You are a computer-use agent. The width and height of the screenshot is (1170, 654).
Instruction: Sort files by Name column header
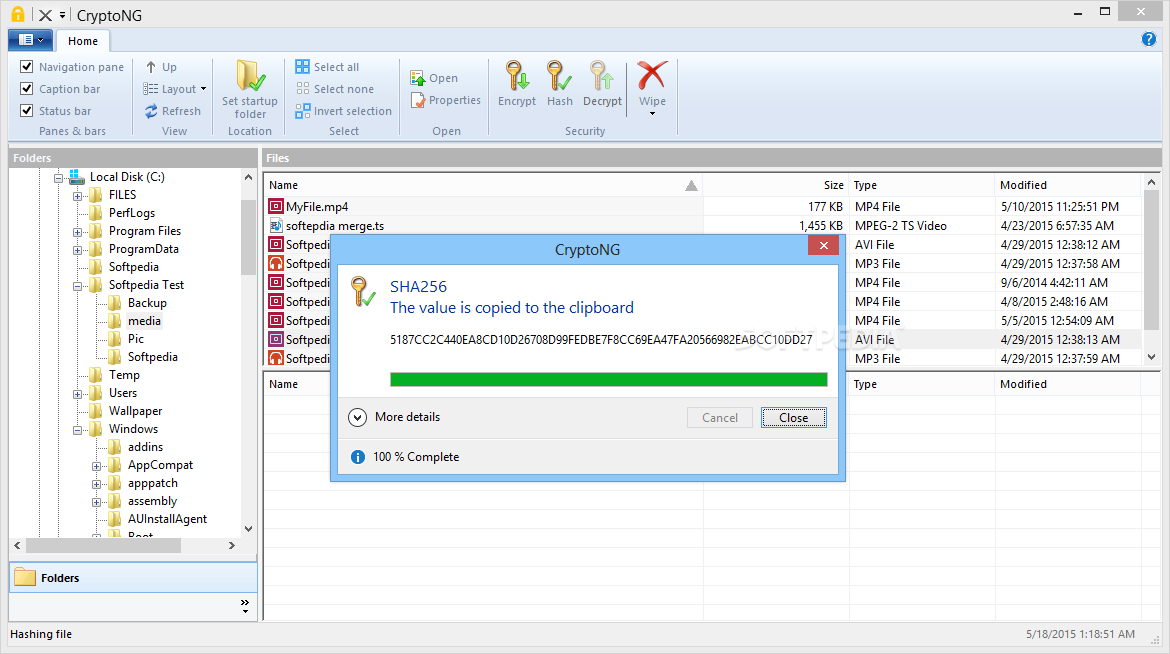482,184
